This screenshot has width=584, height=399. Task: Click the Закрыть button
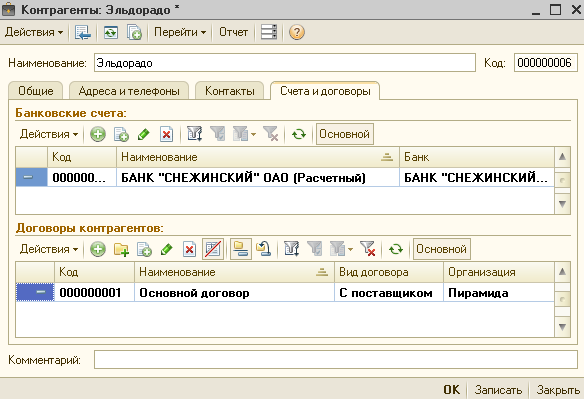coord(558,390)
